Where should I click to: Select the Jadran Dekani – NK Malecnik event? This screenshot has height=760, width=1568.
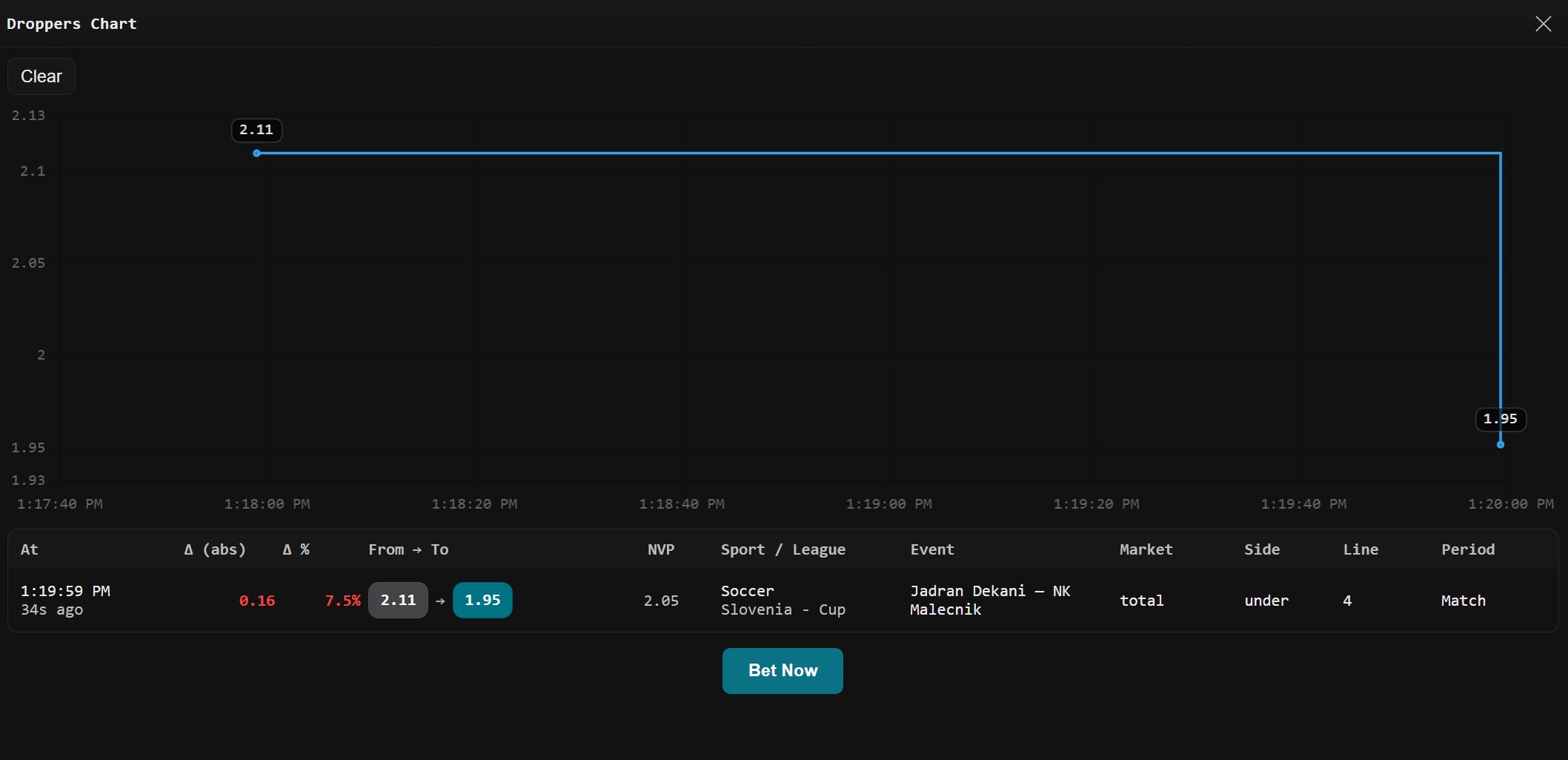(x=989, y=600)
